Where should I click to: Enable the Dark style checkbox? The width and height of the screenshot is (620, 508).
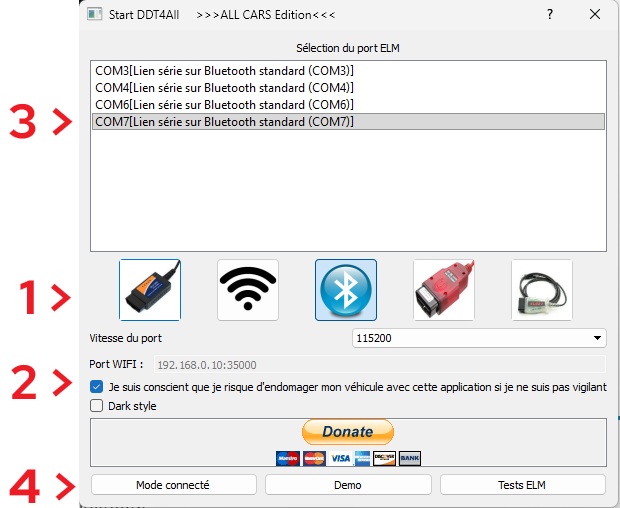pos(96,406)
